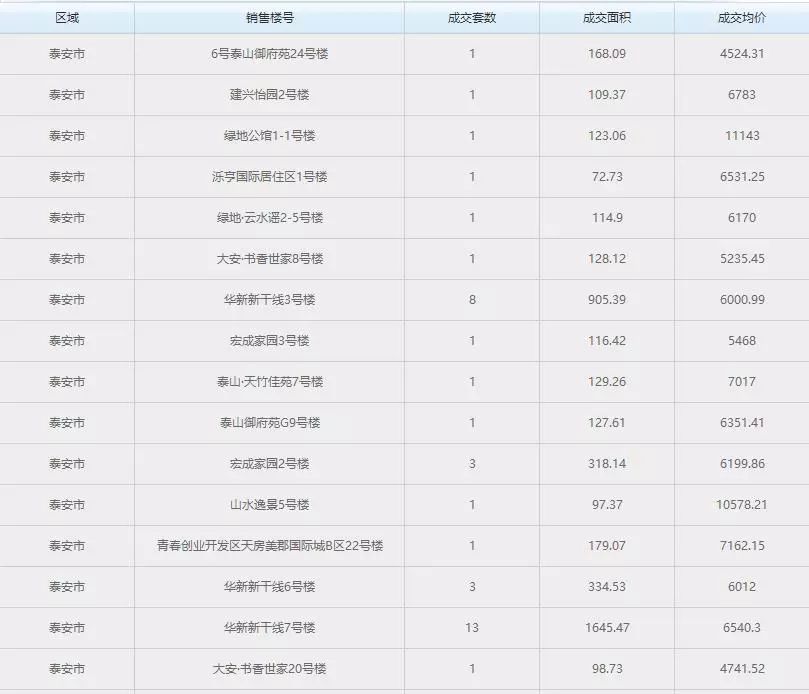
Task: Click area value 127.61
Action: click(607, 423)
